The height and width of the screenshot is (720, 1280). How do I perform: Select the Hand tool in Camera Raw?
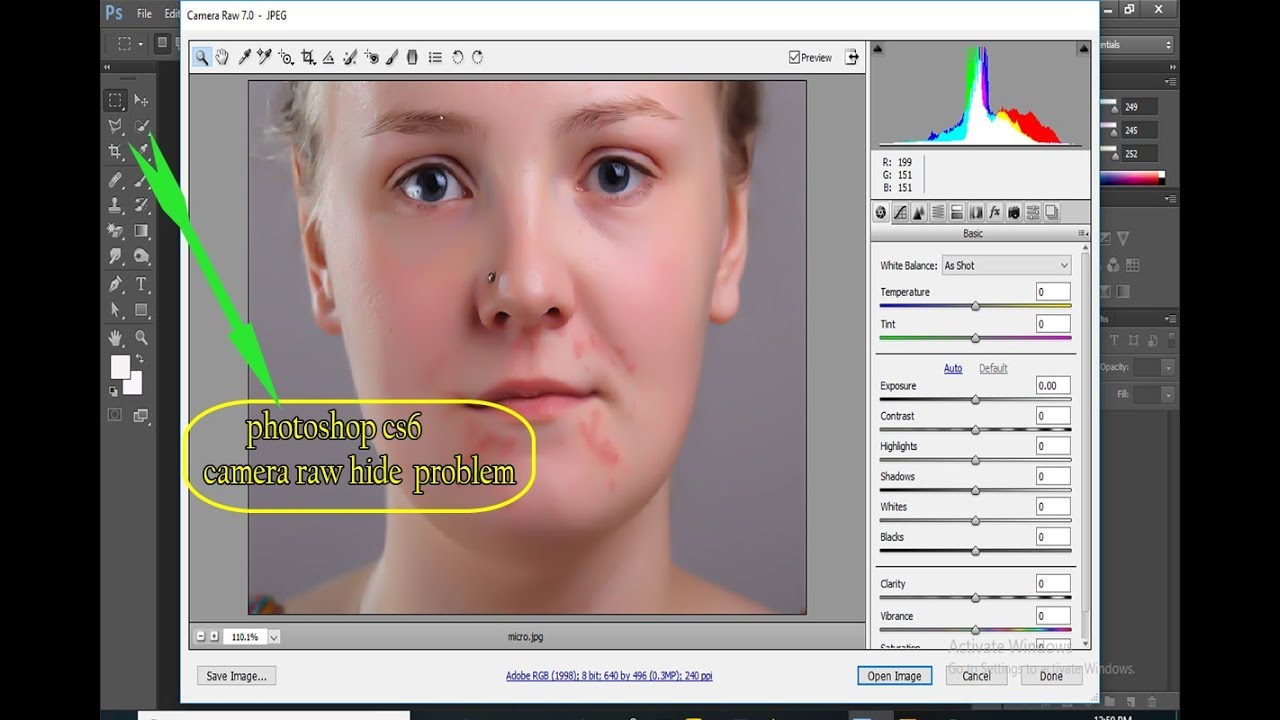222,58
